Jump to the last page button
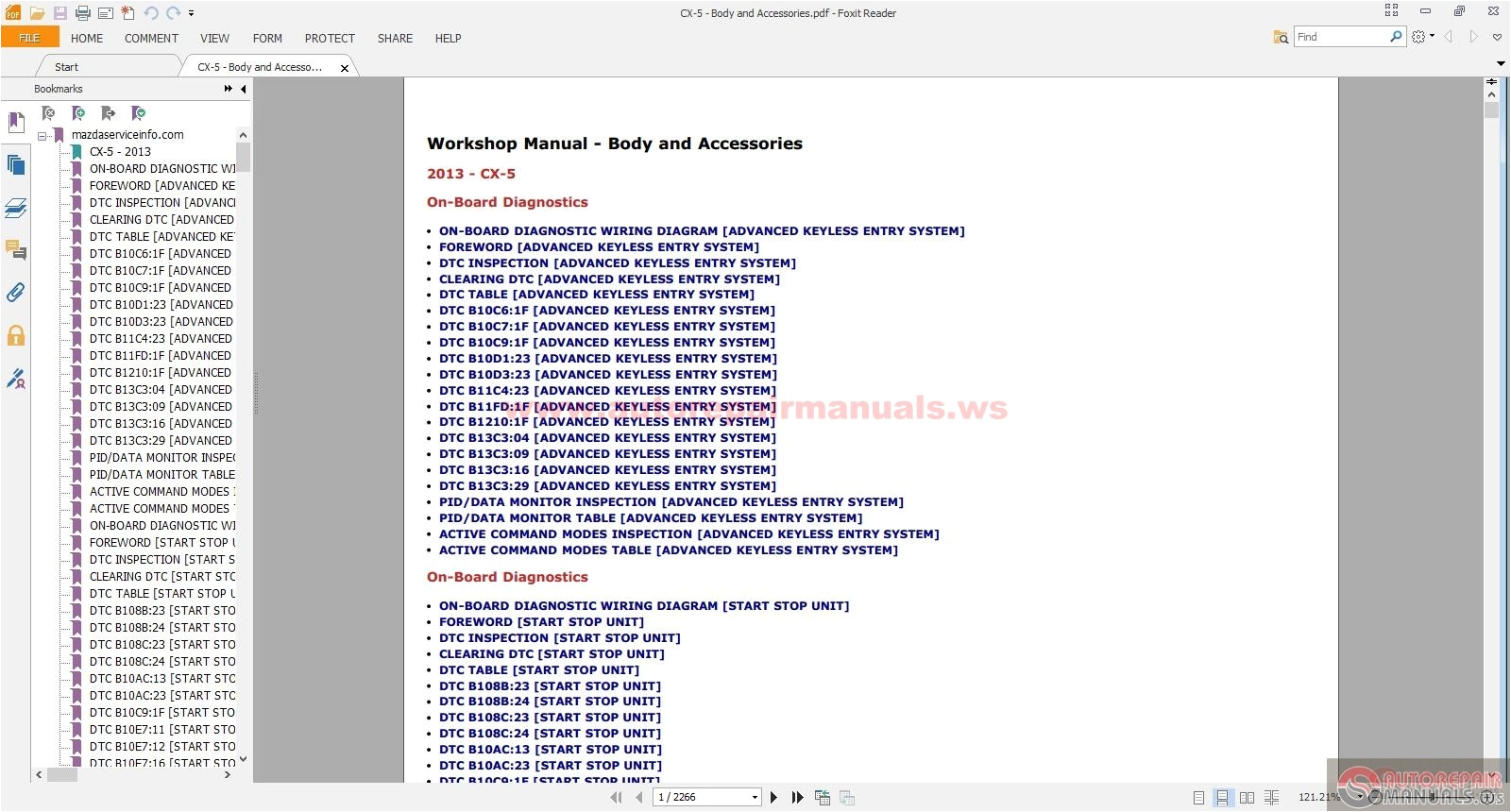This screenshot has height=812, width=1511. point(798,797)
